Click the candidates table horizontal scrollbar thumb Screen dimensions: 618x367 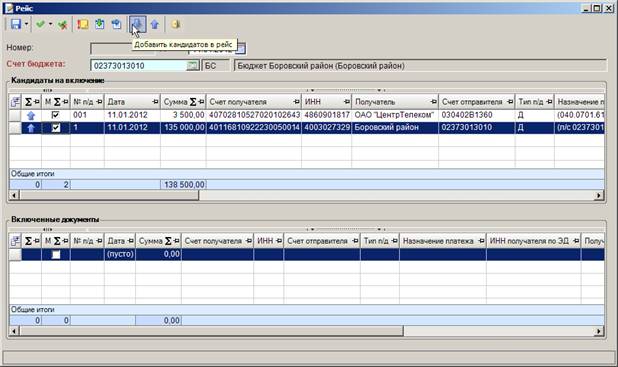coord(109,195)
